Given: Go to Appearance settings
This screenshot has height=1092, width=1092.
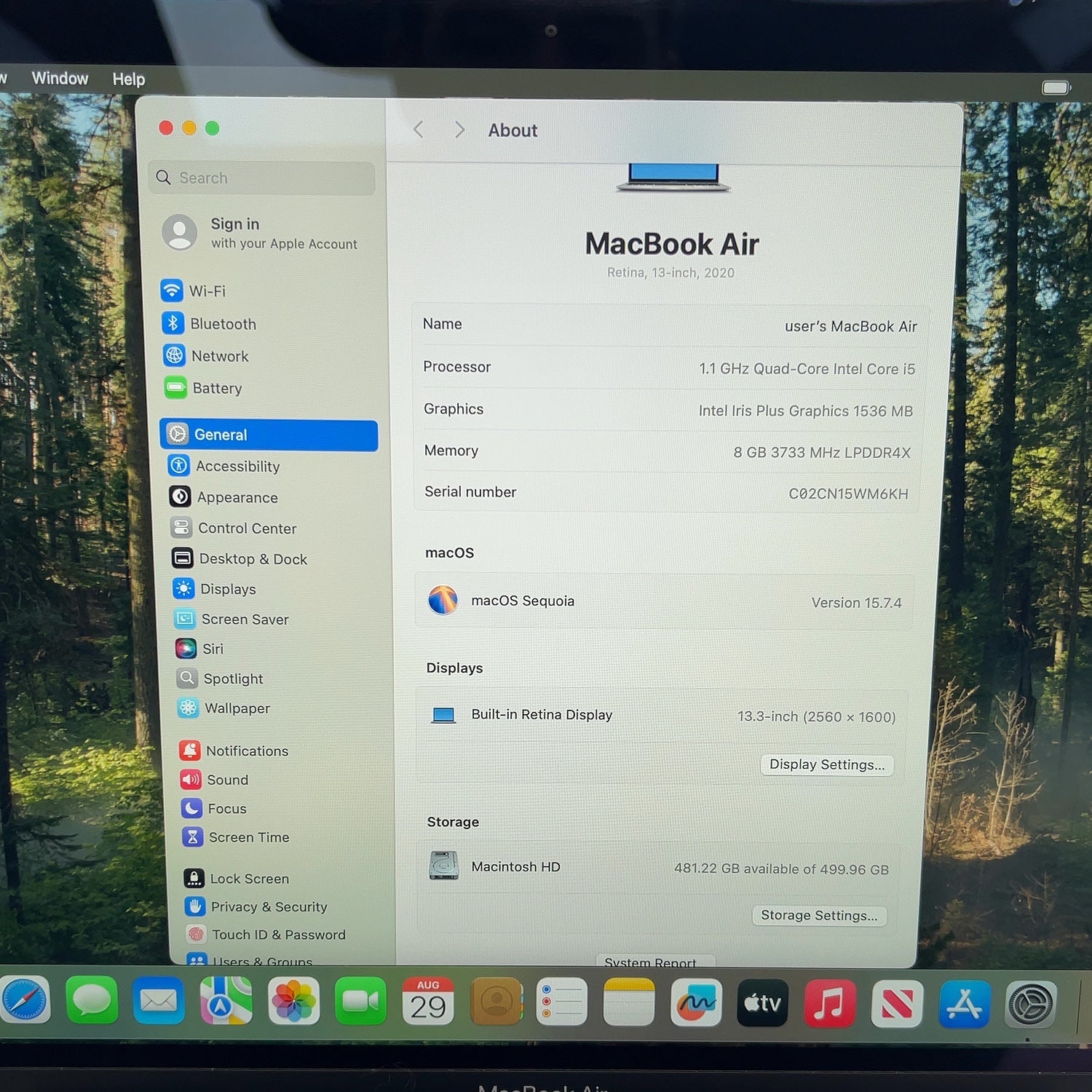Looking at the screenshot, I should point(223,497).
